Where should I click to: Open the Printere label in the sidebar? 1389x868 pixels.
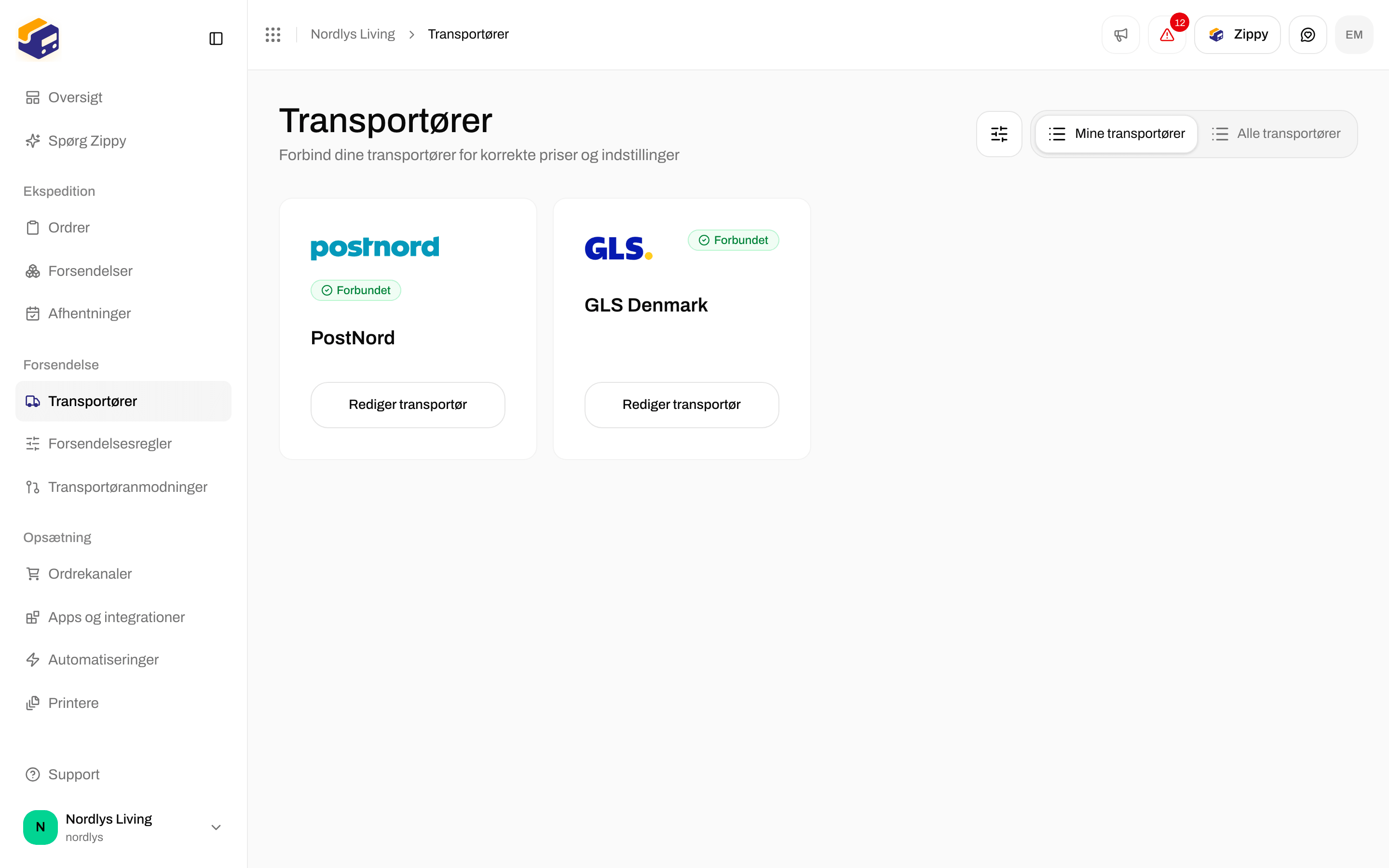point(73,703)
